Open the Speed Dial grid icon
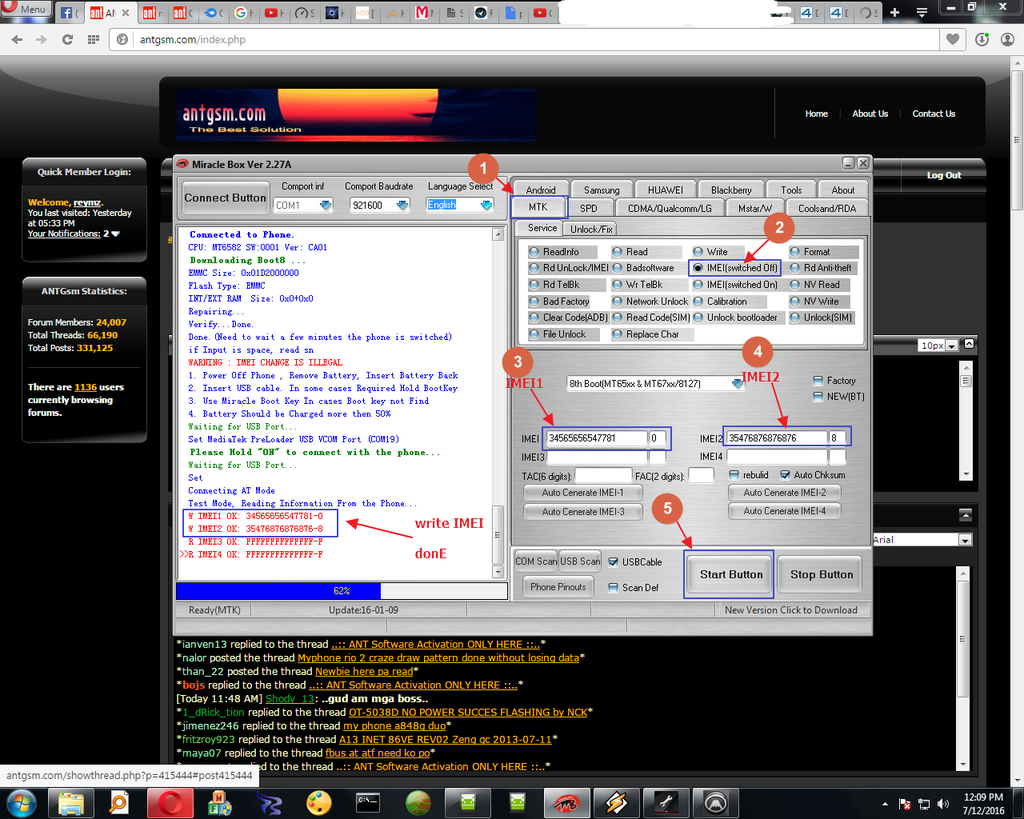The width and height of the screenshot is (1024, 819). pyautogui.click(x=95, y=40)
